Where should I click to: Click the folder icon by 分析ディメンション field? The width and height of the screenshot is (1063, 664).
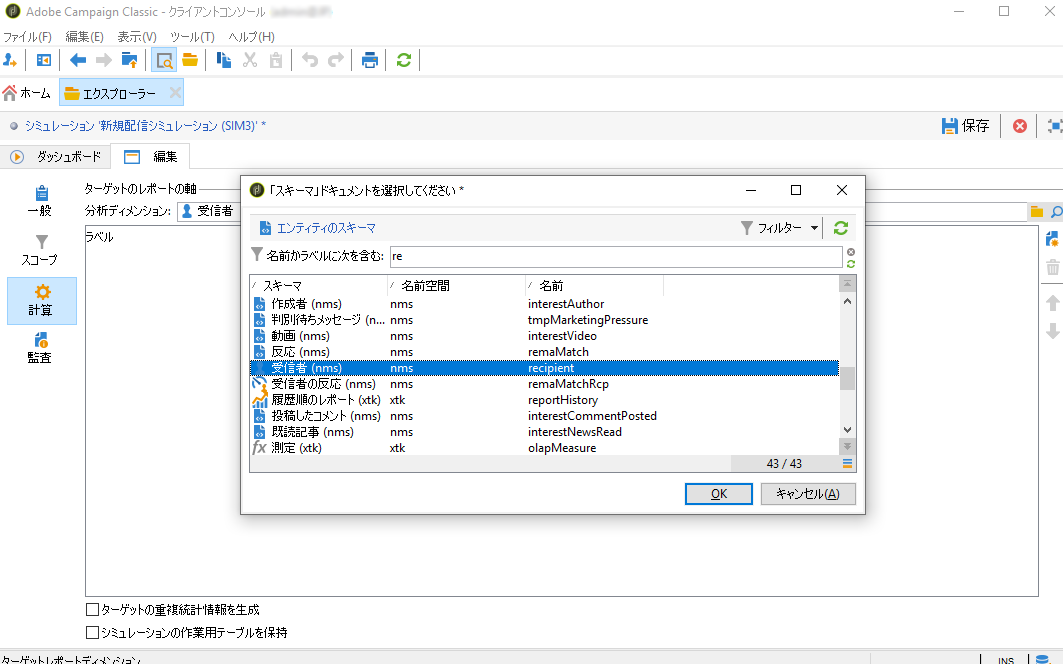(x=1037, y=212)
